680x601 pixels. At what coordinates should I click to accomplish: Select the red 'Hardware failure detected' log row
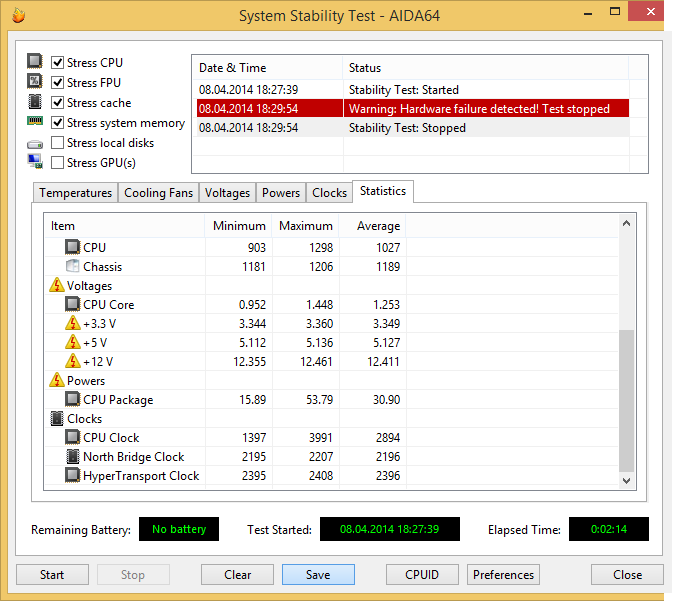(412, 108)
